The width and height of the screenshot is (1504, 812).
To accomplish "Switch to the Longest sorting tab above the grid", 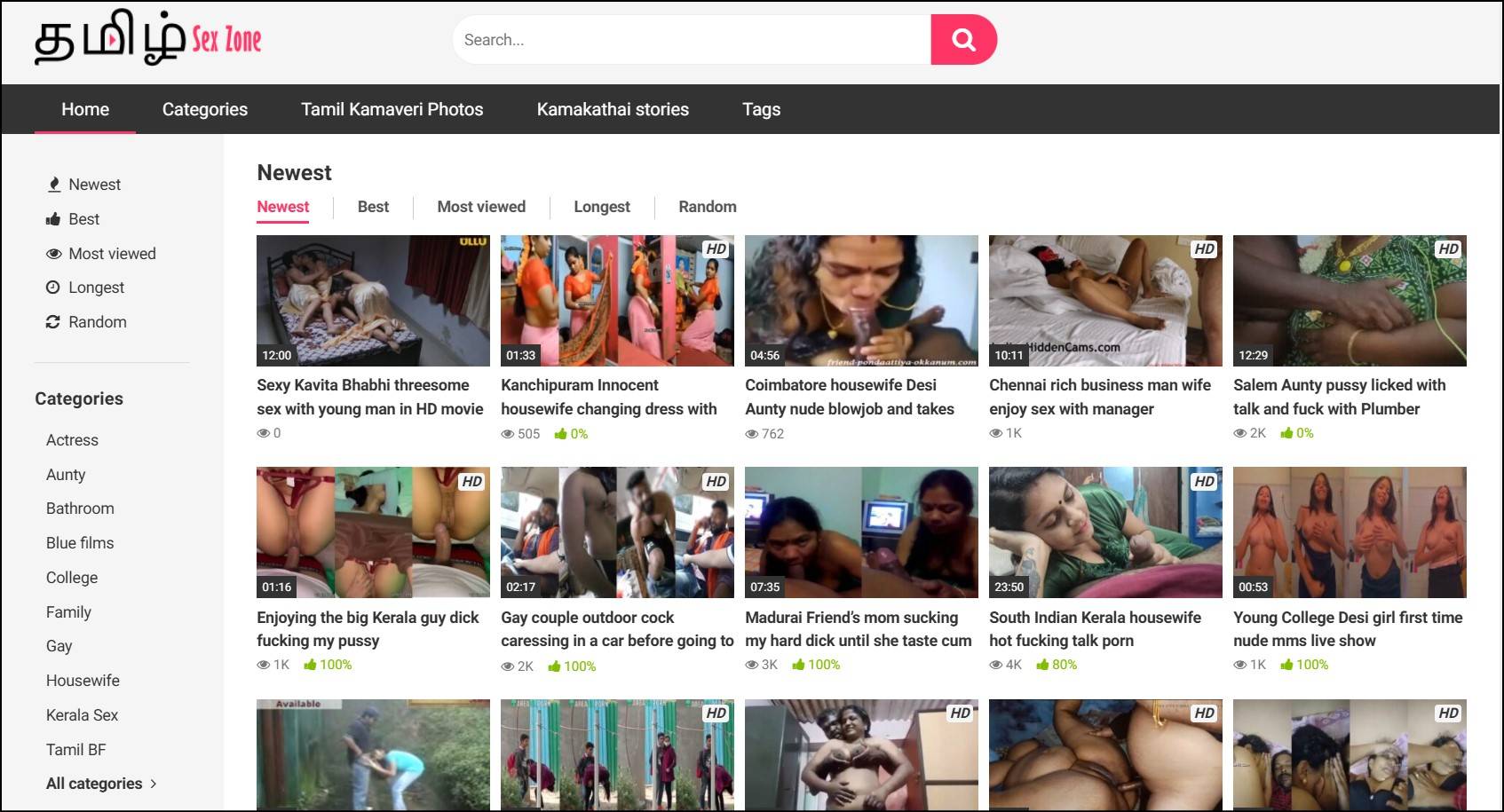I will 601,207.
